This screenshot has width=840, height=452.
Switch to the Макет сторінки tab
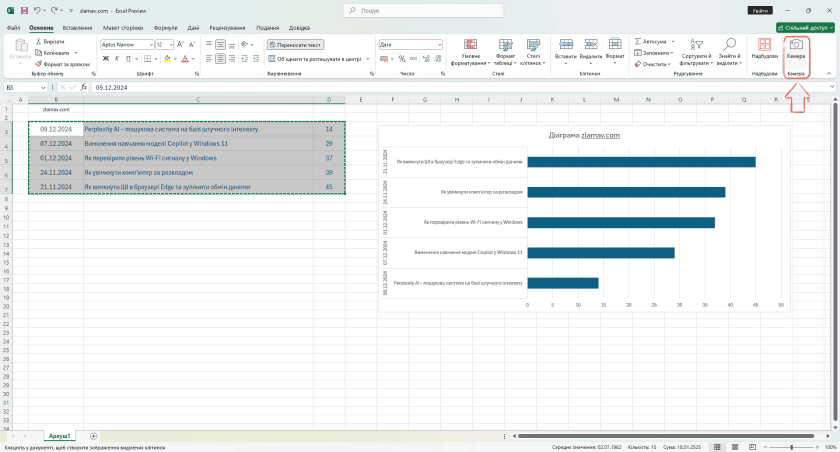pyautogui.click(x=123, y=27)
